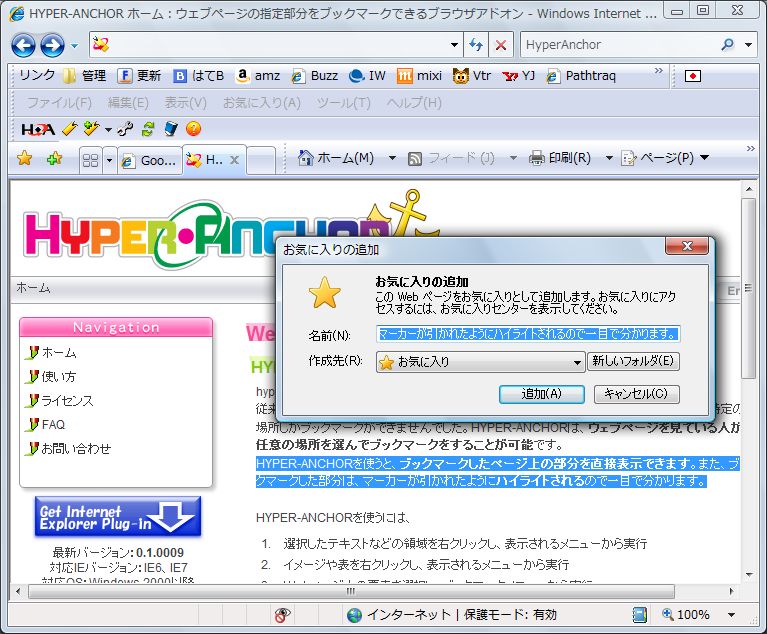Click the ホーム(M) home button
This screenshot has width=767, height=634.
(336, 158)
